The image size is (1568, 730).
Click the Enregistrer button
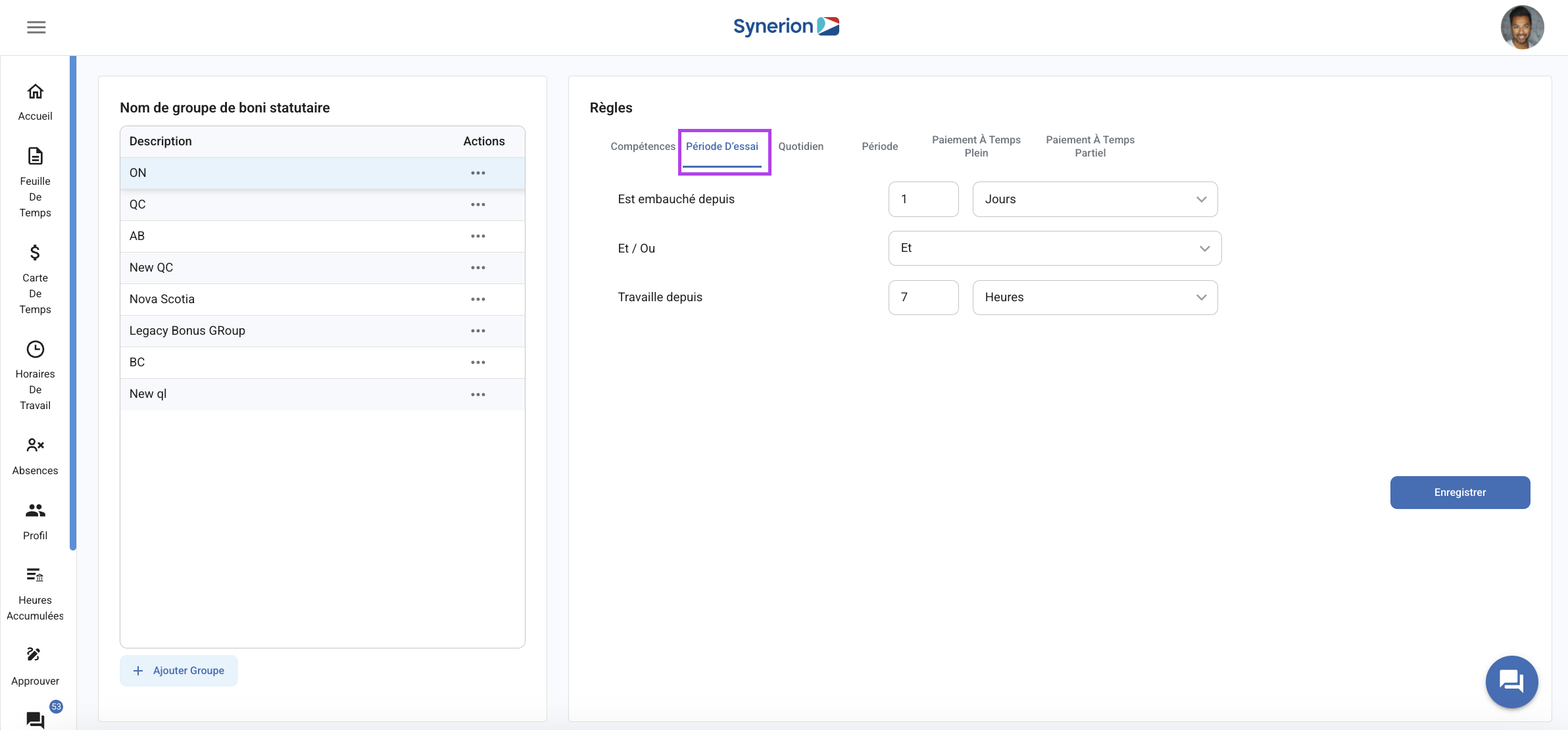point(1459,493)
